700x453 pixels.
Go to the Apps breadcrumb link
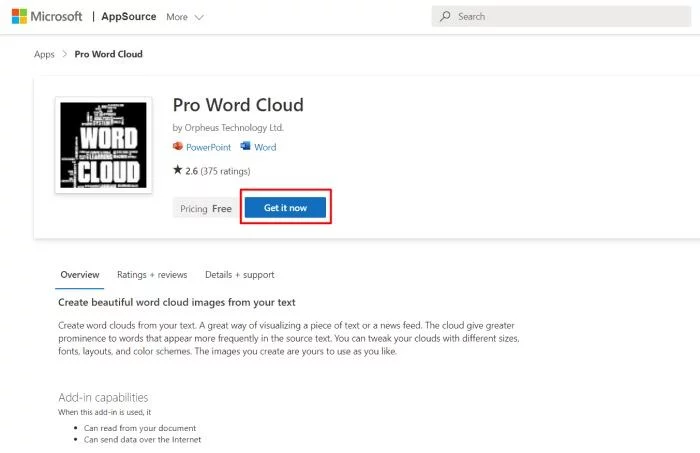(x=44, y=54)
